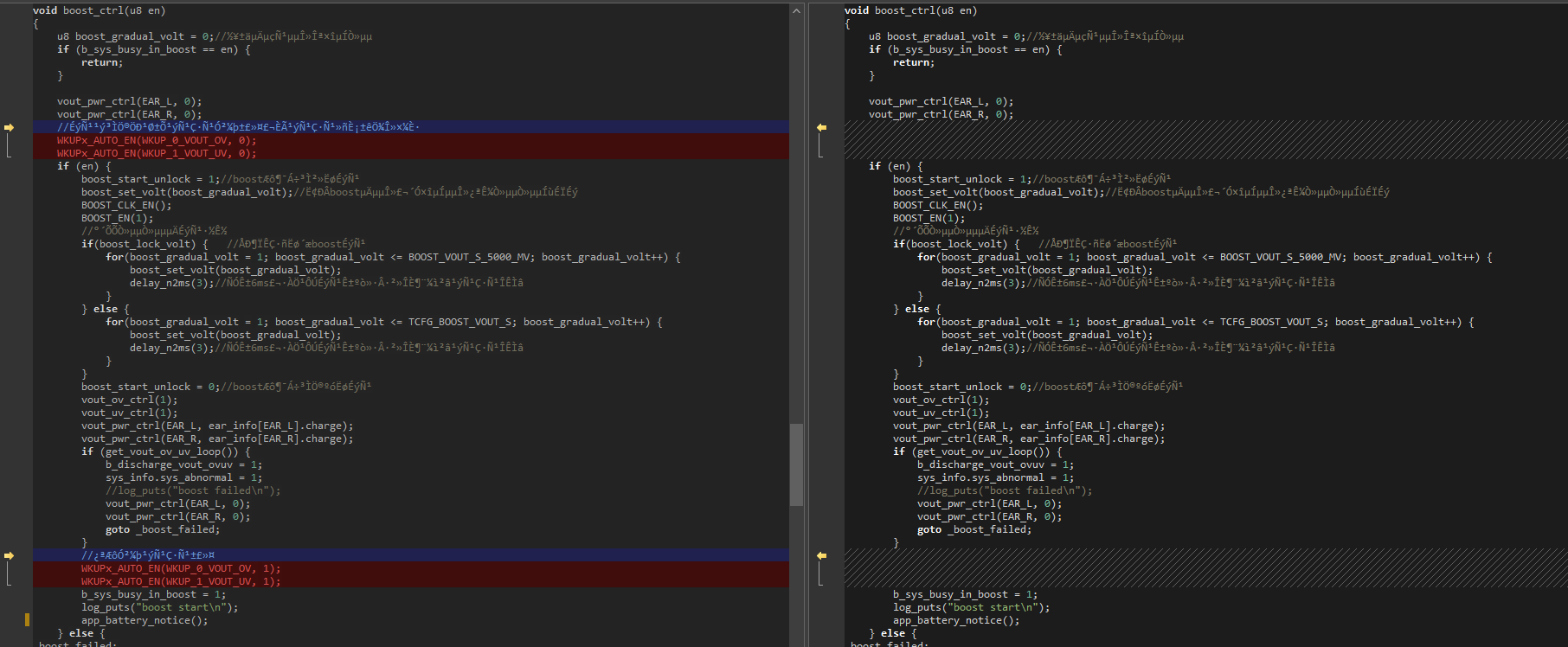Click 'goto _boost_failed;' in right pane
The width and height of the screenshot is (1568, 647).
pyautogui.click(x=974, y=529)
